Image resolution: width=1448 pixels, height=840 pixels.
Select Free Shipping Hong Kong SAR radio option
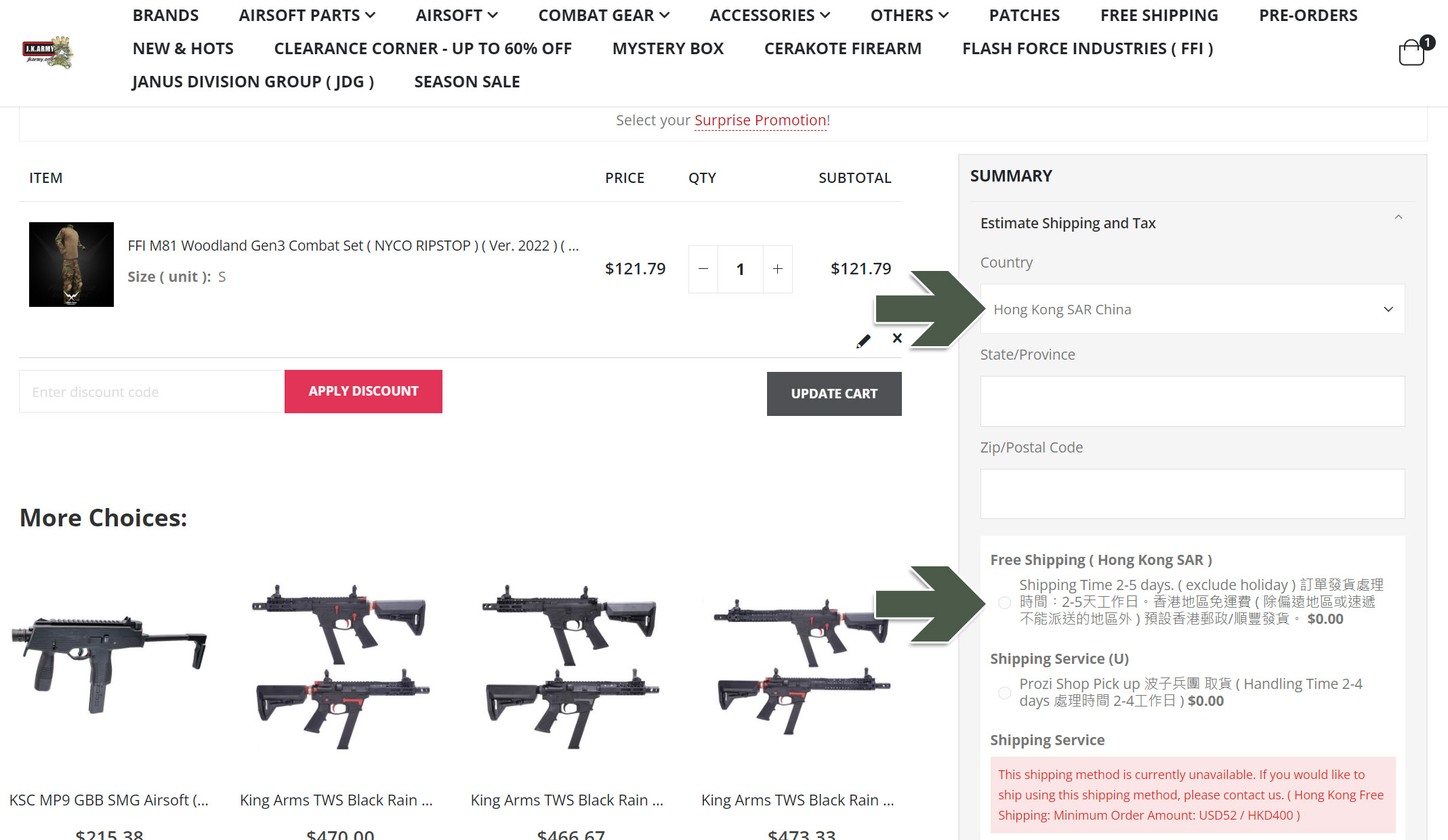(x=1004, y=602)
